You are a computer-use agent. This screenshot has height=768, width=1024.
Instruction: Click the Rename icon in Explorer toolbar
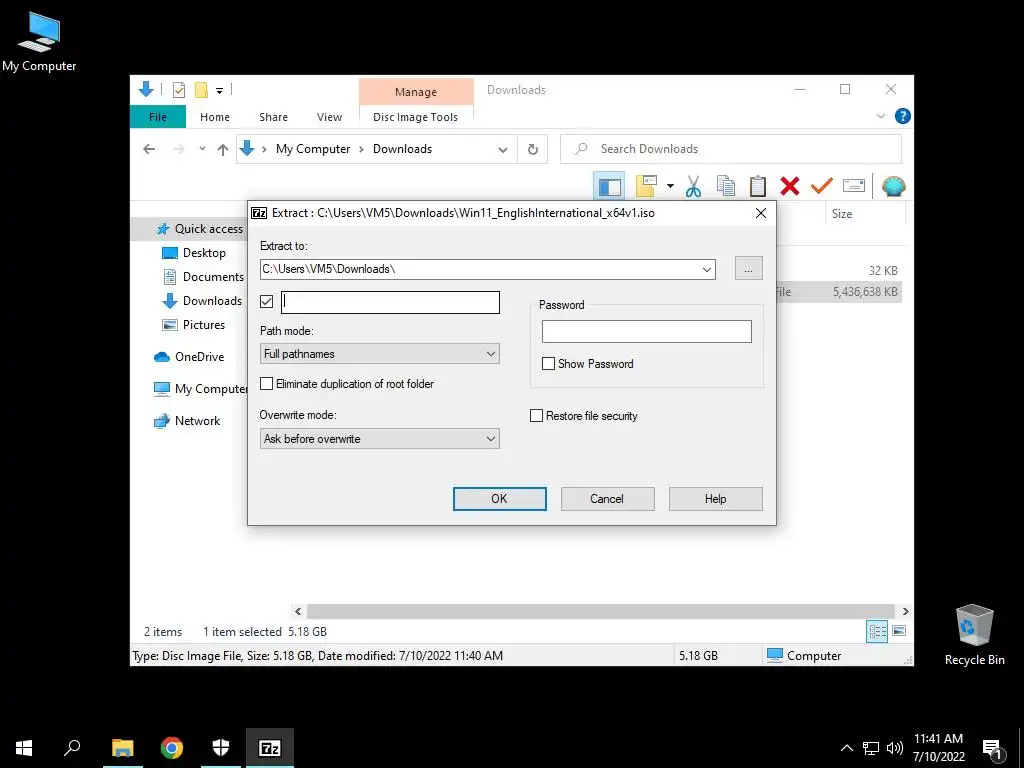point(854,187)
